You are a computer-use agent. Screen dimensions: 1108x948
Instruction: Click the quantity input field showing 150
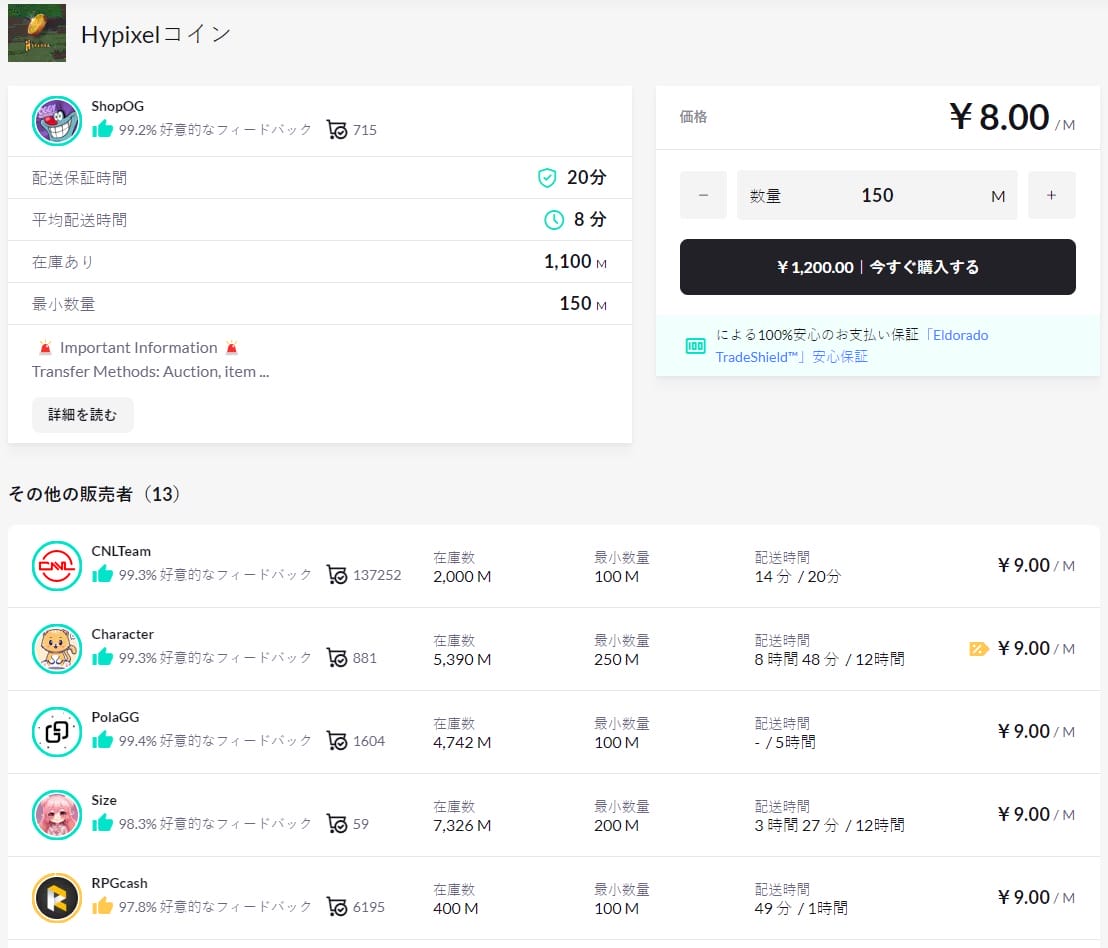pos(877,195)
